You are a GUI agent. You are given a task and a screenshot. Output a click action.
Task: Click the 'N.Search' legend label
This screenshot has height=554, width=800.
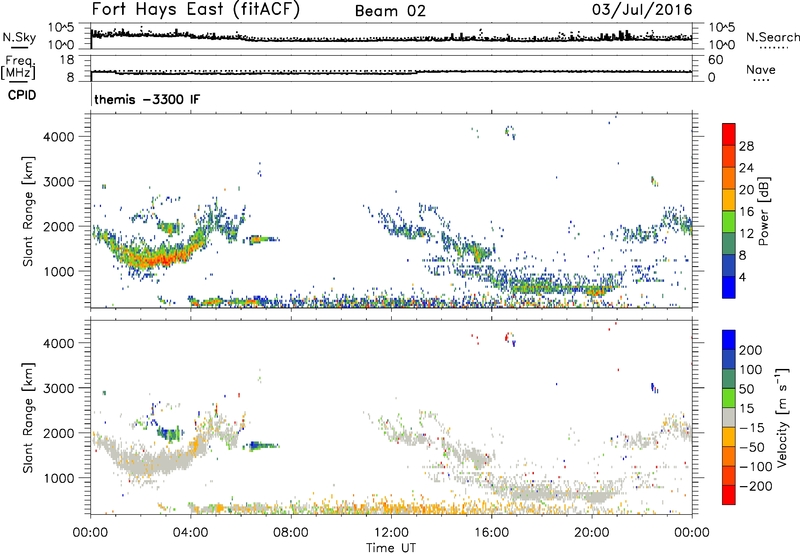(772, 37)
